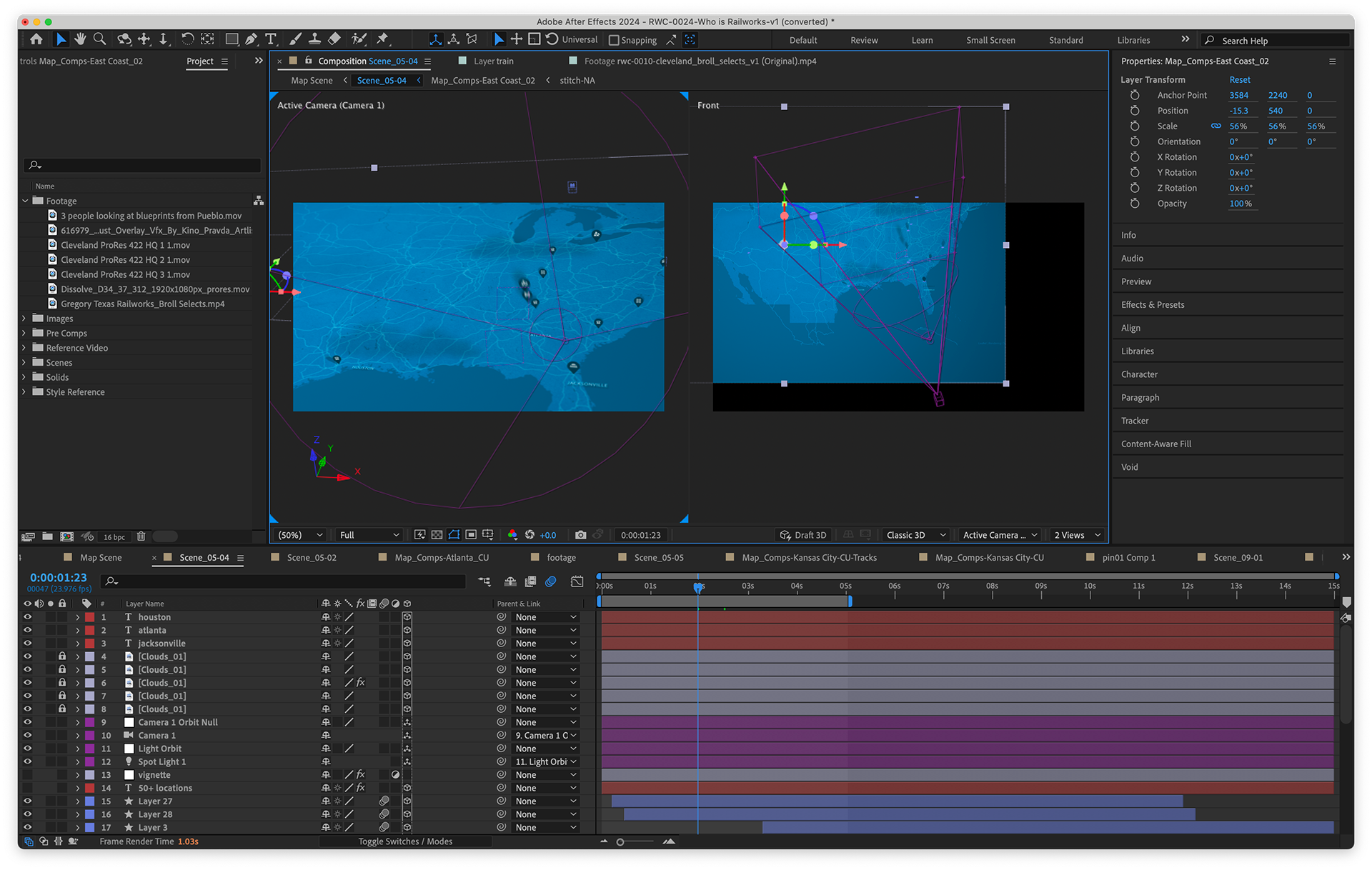Open the Project panel tab

click(200, 61)
